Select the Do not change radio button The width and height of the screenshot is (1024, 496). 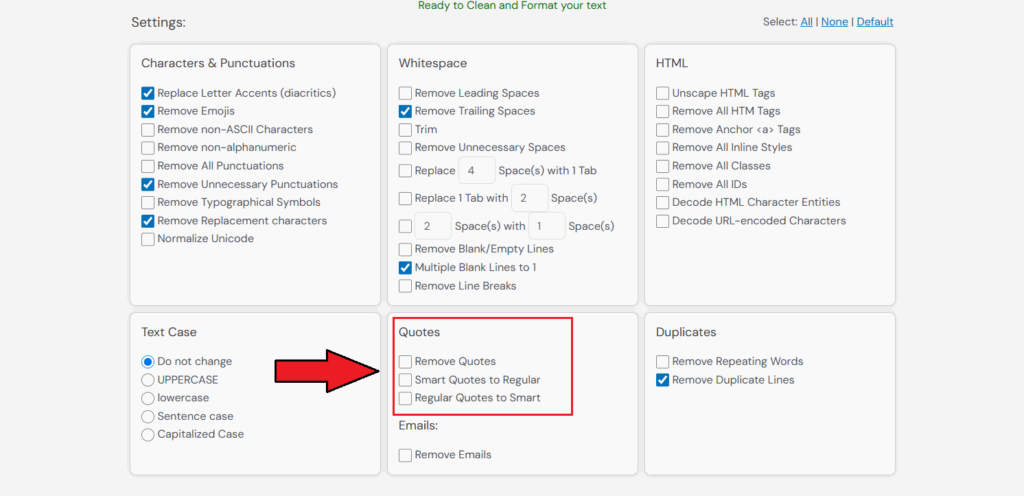pos(148,362)
